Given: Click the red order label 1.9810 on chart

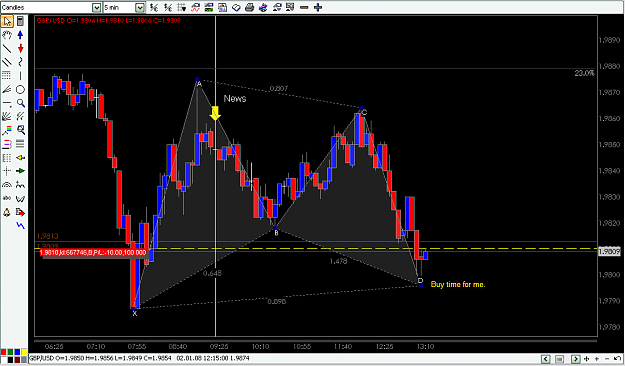Looking at the screenshot, I should point(94,252).
